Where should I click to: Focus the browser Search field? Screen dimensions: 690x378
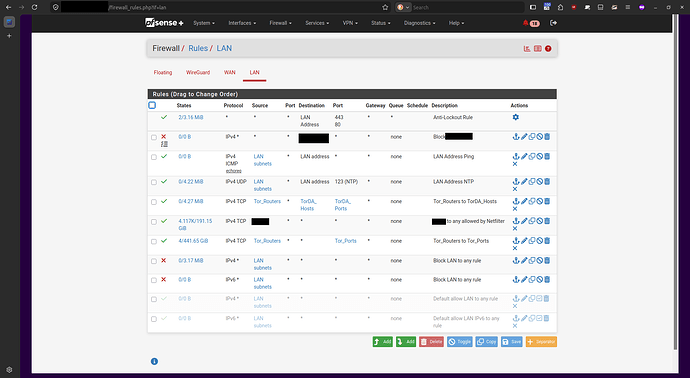tap(466, 7)
